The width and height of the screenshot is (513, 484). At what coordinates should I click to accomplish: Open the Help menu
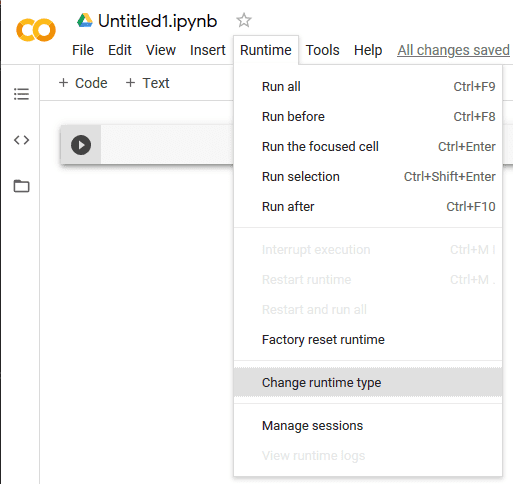pos(368,50)
